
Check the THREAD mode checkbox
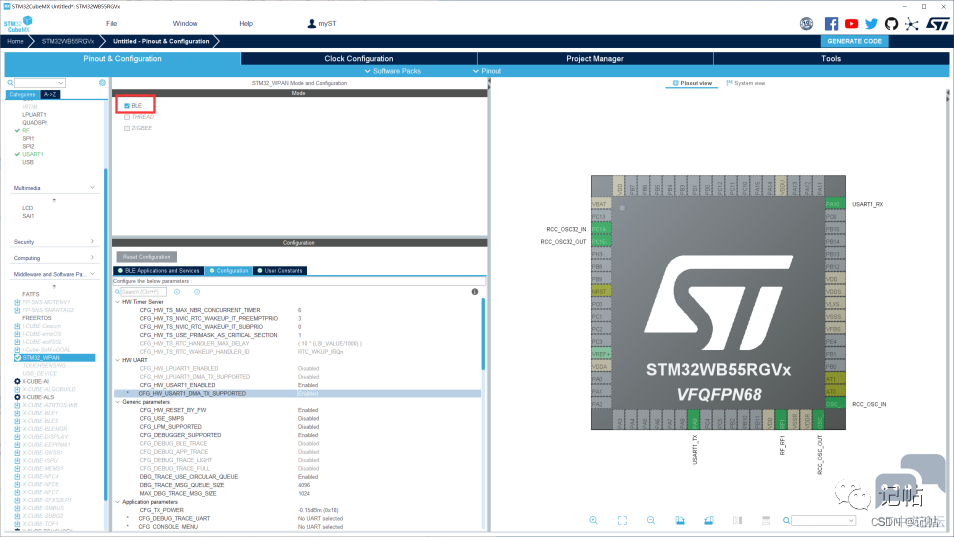pos(127,117)
